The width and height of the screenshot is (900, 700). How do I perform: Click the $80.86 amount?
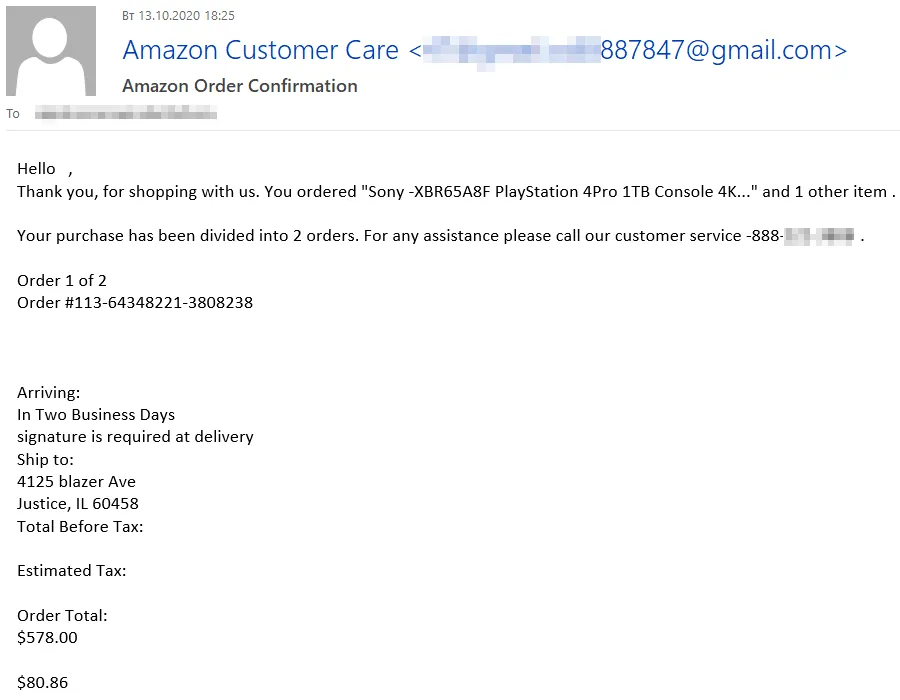tap(43, 683)
